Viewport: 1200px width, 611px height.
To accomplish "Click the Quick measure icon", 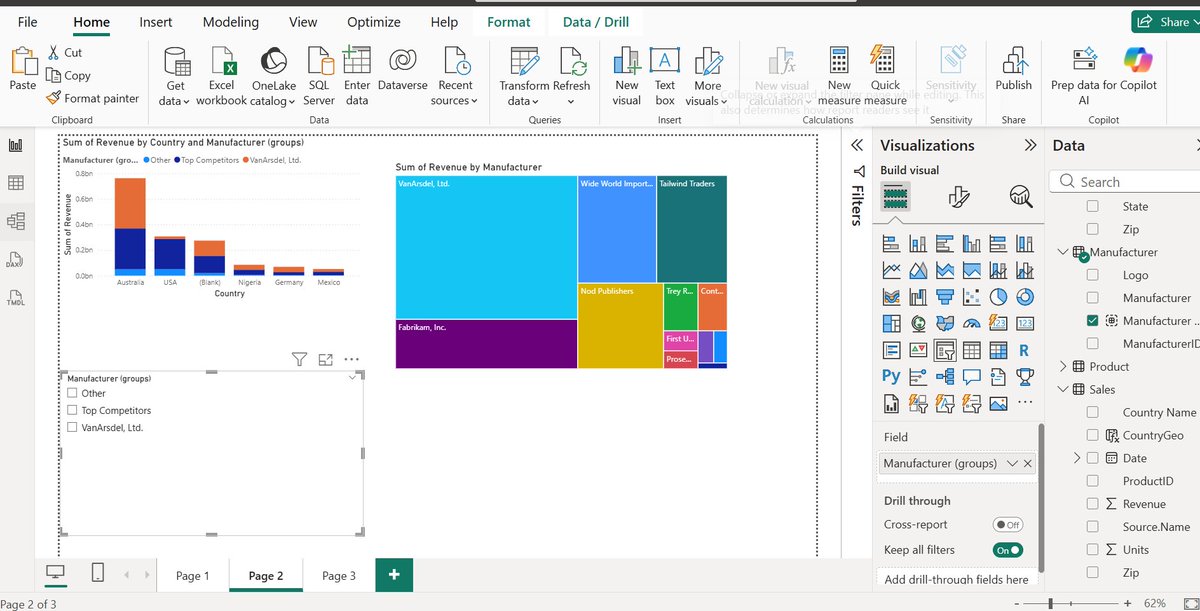I will click(883, 62).
